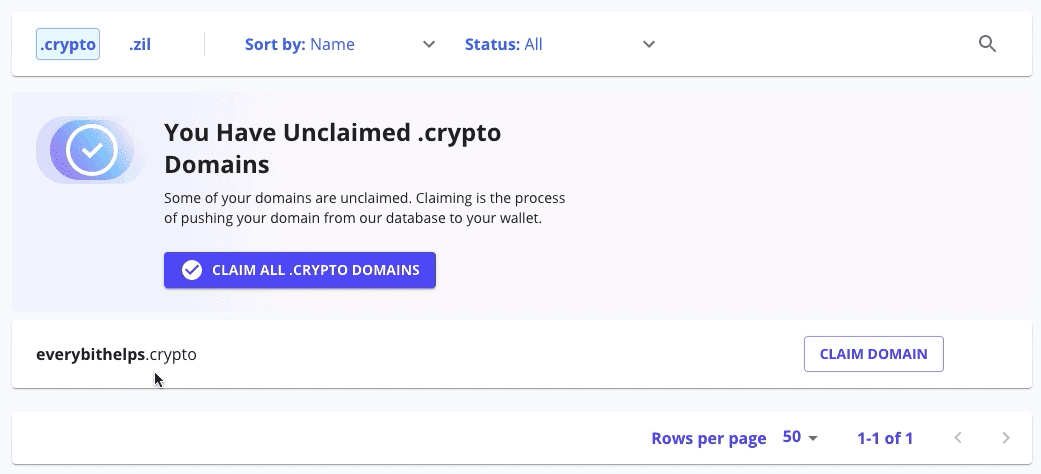Click the Rows per page label
Image resolution: width=1041 pixels, height=474 pixels.
click(x=708, y=438)
